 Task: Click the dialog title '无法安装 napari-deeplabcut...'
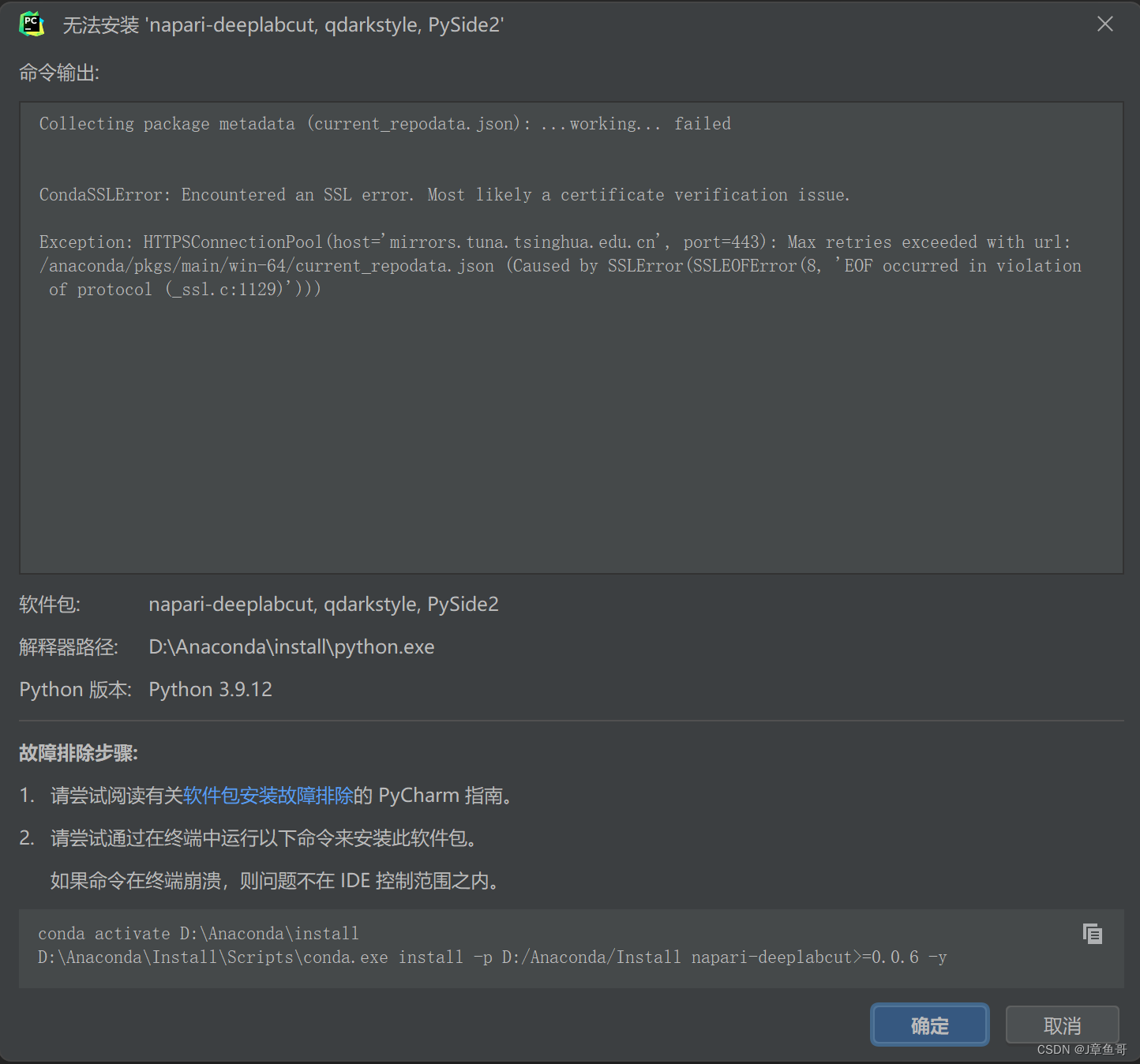coord(283,24)
